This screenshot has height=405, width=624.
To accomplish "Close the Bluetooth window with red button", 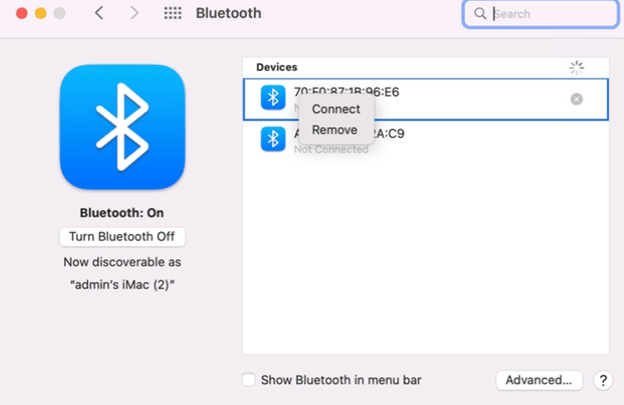I will (x=22, y=13).
